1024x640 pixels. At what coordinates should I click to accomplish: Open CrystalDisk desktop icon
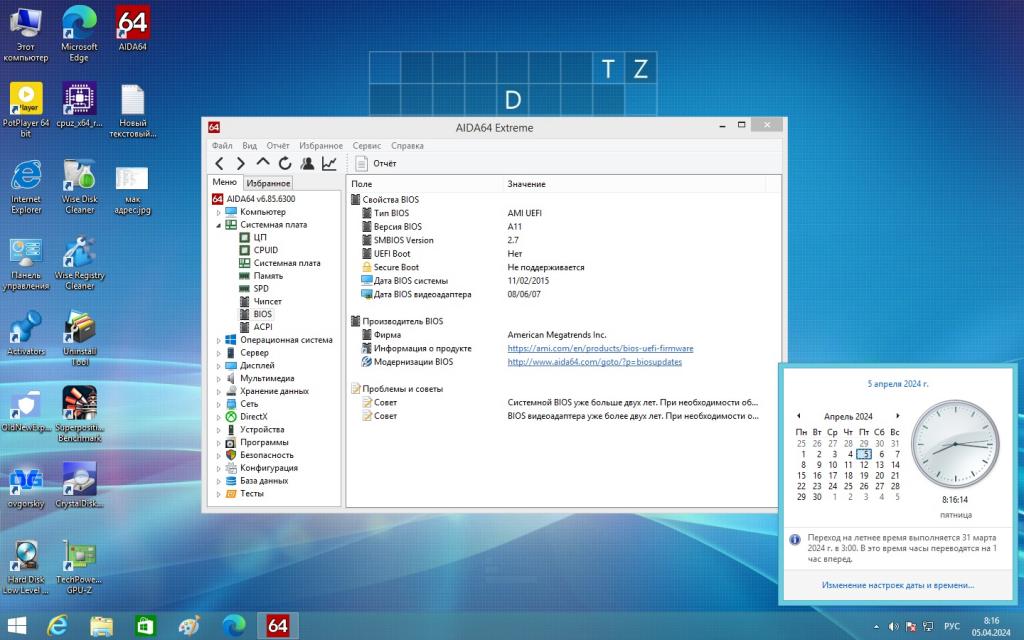click(79, 485)
